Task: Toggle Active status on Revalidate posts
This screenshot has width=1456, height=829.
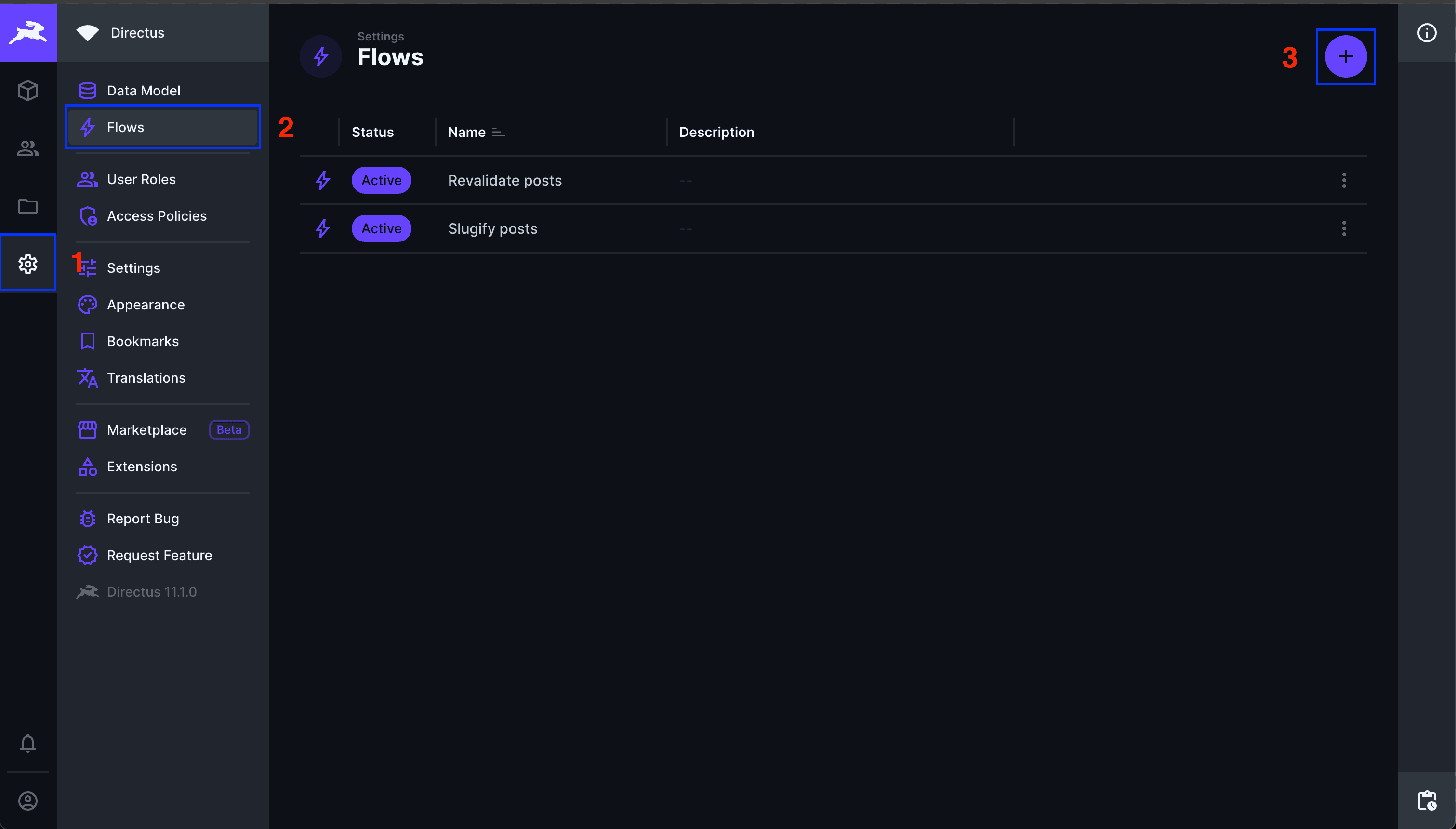Action: pyautogui.click(x=381, y=180)
